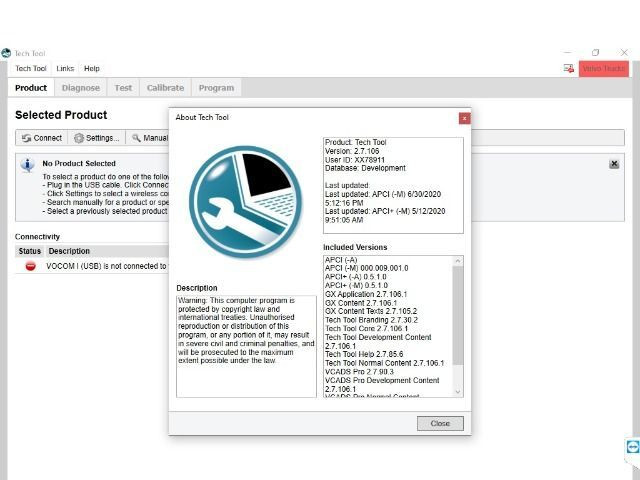Select 'GX Application 2.7.106.1' entry

click(366, 294)
